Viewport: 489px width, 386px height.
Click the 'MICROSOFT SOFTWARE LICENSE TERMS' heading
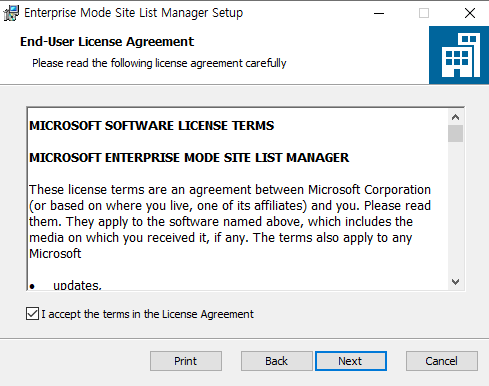[x=152, y=126]
